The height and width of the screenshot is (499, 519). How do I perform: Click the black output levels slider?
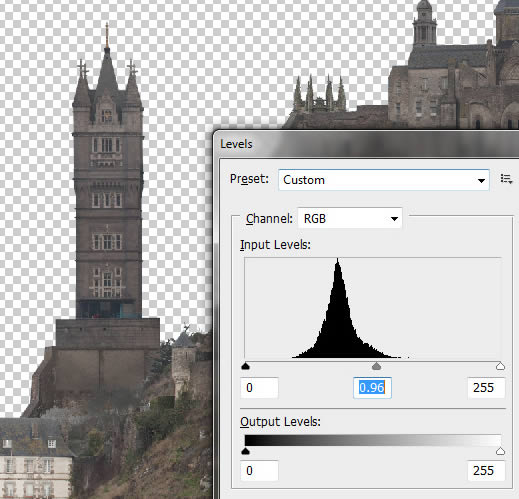[x=245, y=451]
